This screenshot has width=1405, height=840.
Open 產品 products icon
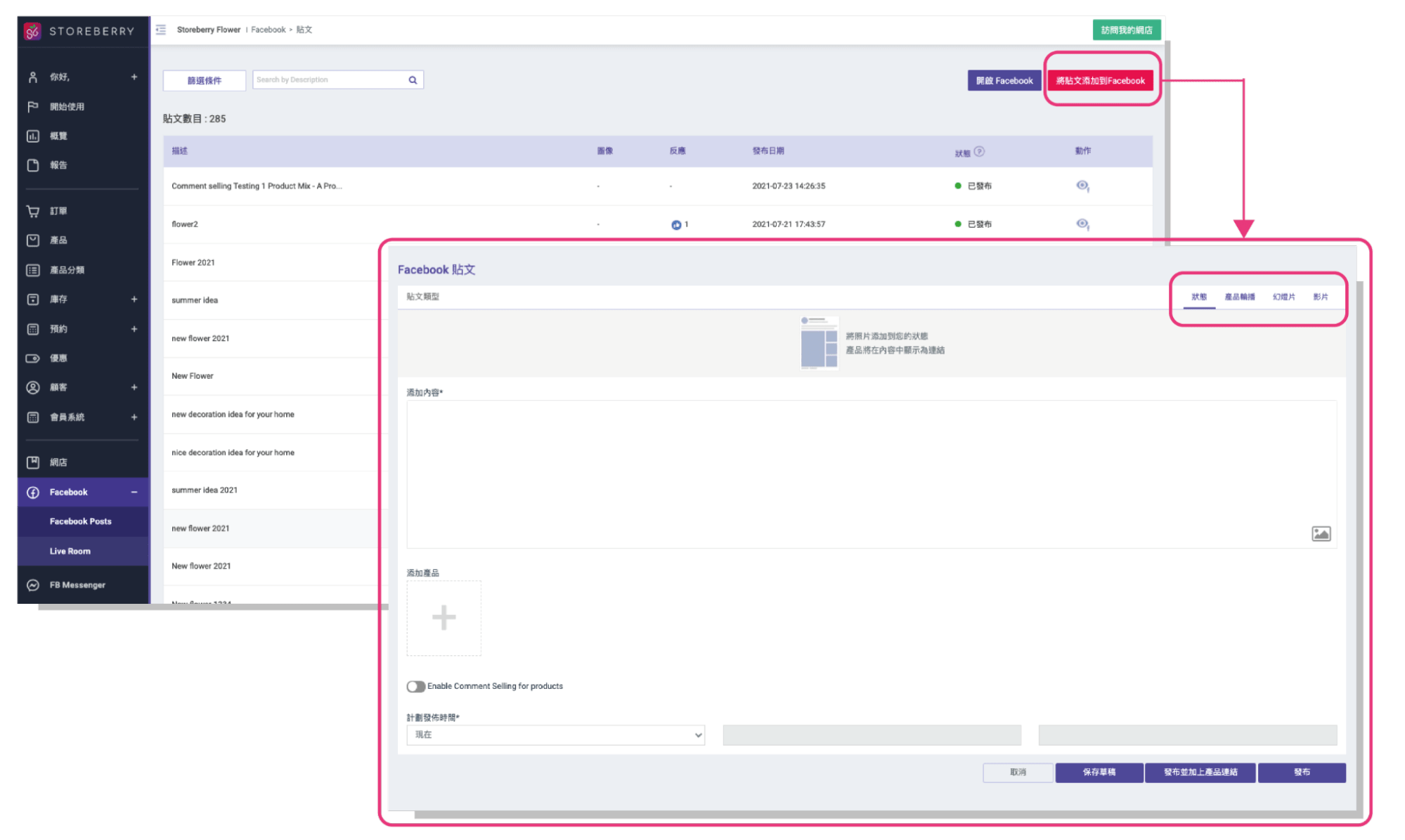32,240
